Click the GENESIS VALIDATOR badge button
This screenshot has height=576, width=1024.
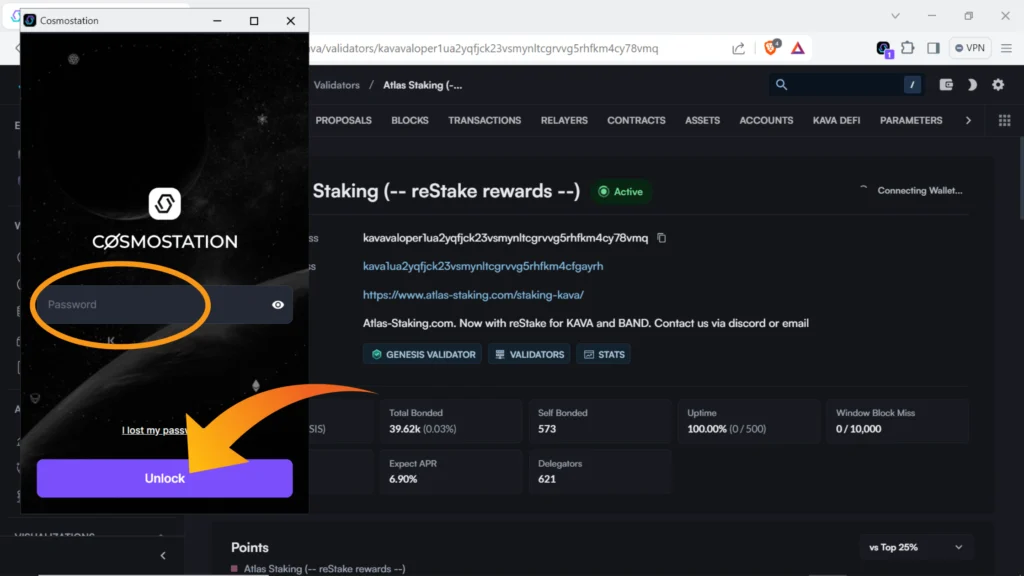[422, 354]
